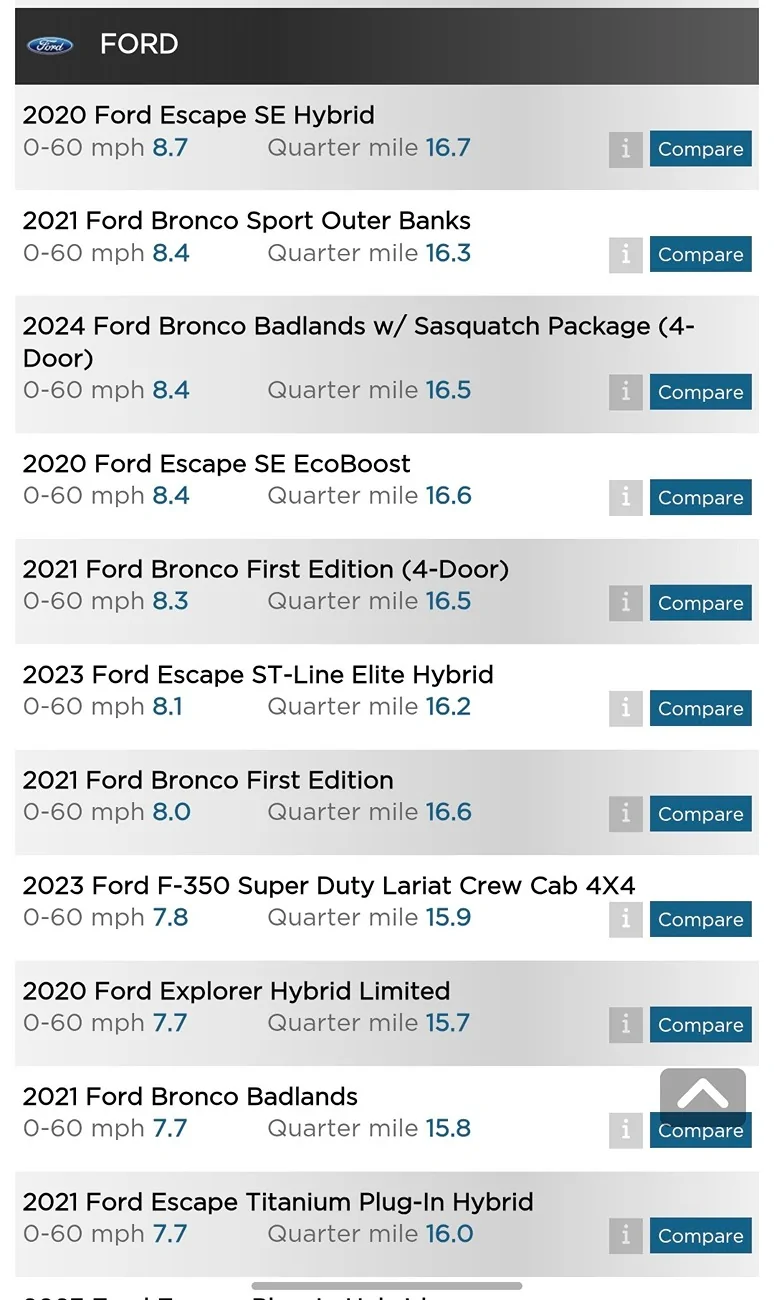Open info for 2023 Escape ST-Line Elite Hybrid

coord(625,708)
